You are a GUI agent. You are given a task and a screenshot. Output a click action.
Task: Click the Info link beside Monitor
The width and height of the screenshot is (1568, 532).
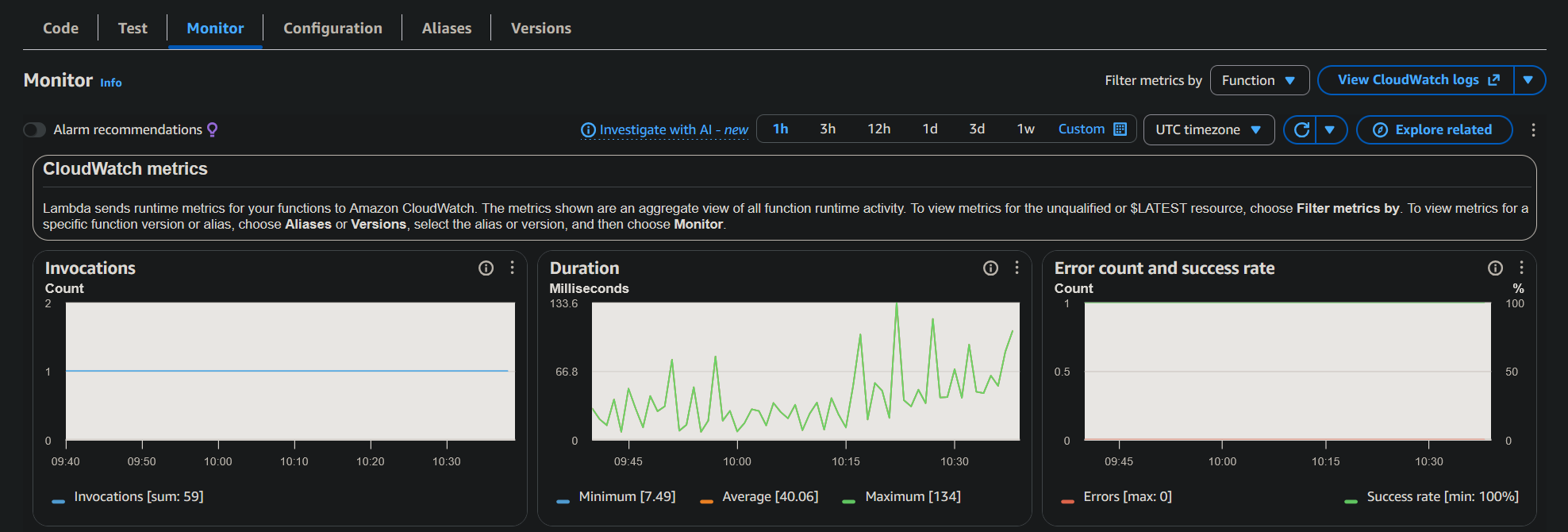[x=111, y=83]
